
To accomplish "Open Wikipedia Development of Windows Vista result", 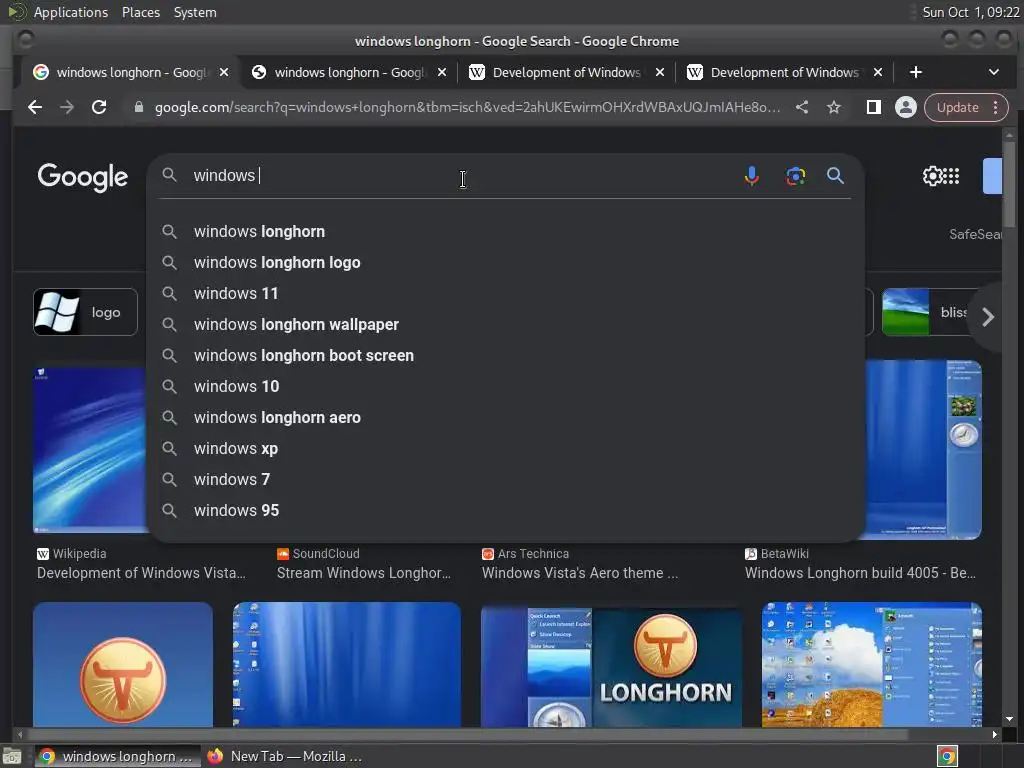I will point(141,573).
